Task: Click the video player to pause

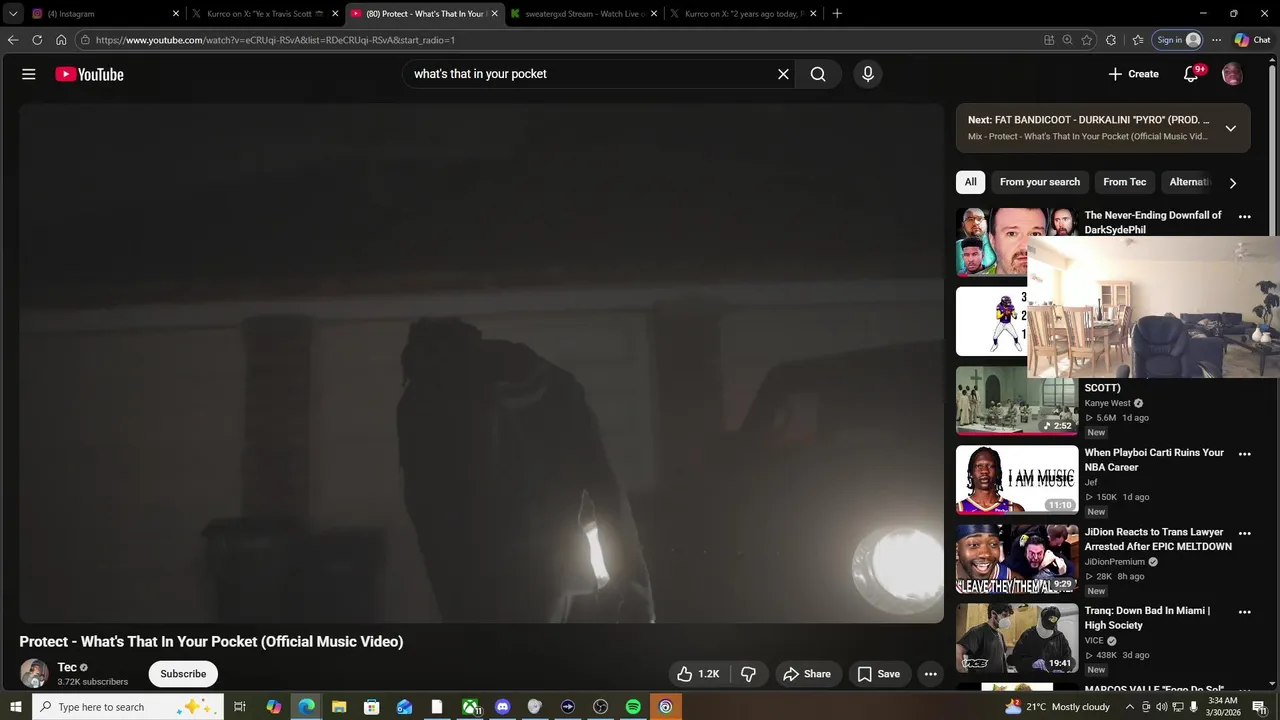Action: point(481,363)
